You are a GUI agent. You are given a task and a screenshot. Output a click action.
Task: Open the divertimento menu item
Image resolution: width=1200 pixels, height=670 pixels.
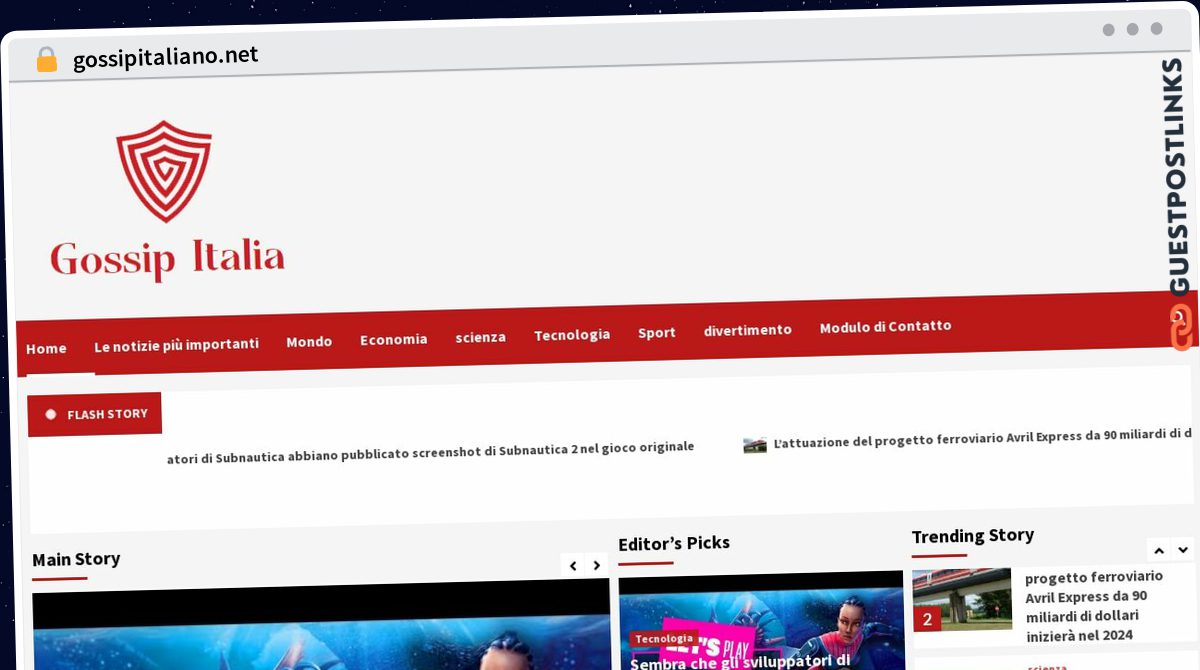click(748, 330)
